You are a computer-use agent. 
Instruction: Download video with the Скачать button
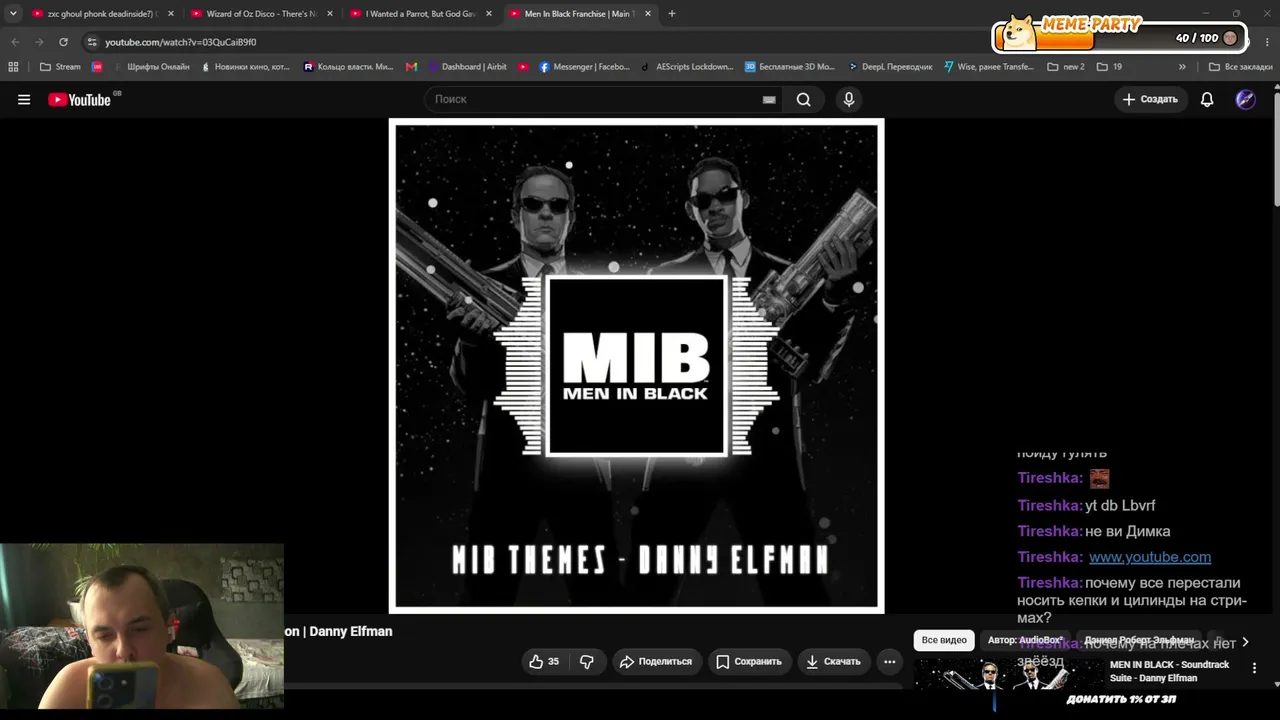(833, 661)
